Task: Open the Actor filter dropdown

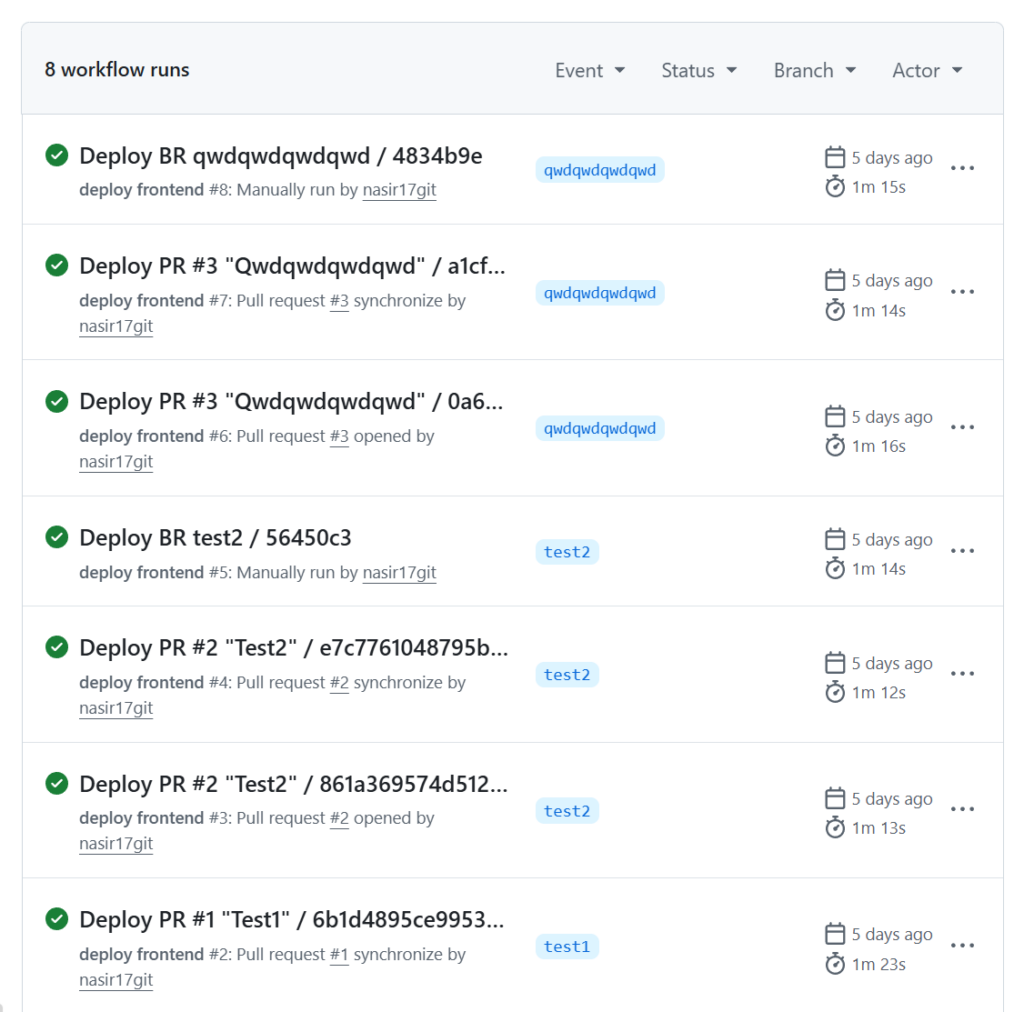Action: [x=927, y=71]
